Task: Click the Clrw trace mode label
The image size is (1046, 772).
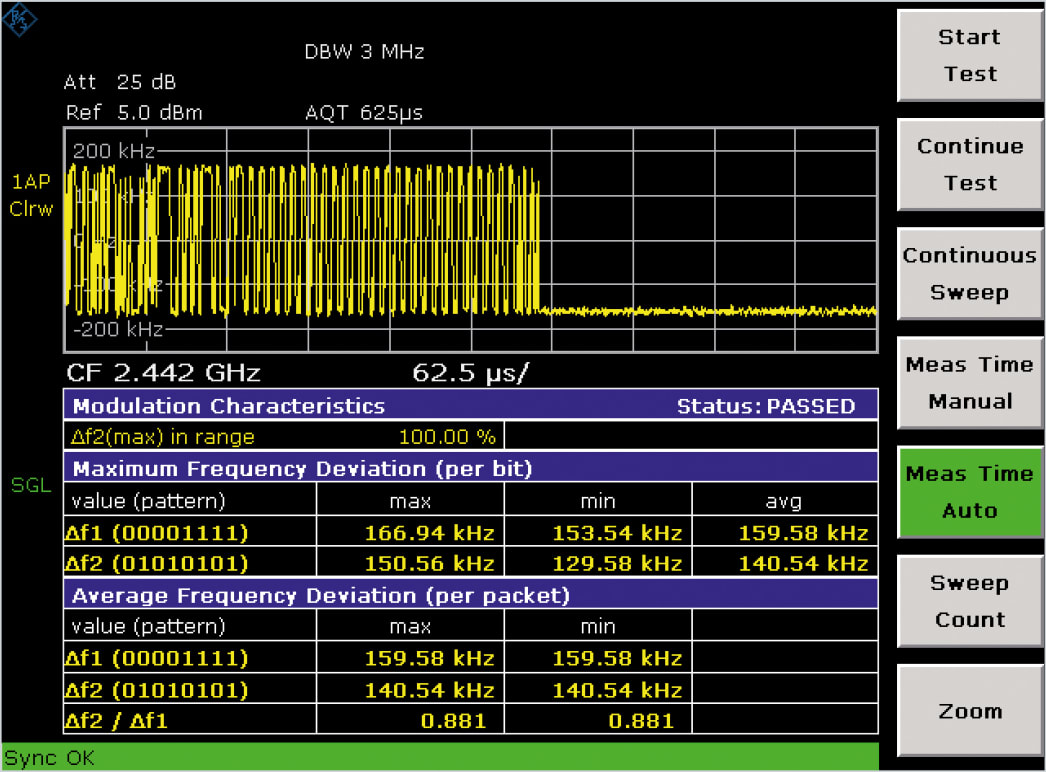Action: (x=31, y=209)
